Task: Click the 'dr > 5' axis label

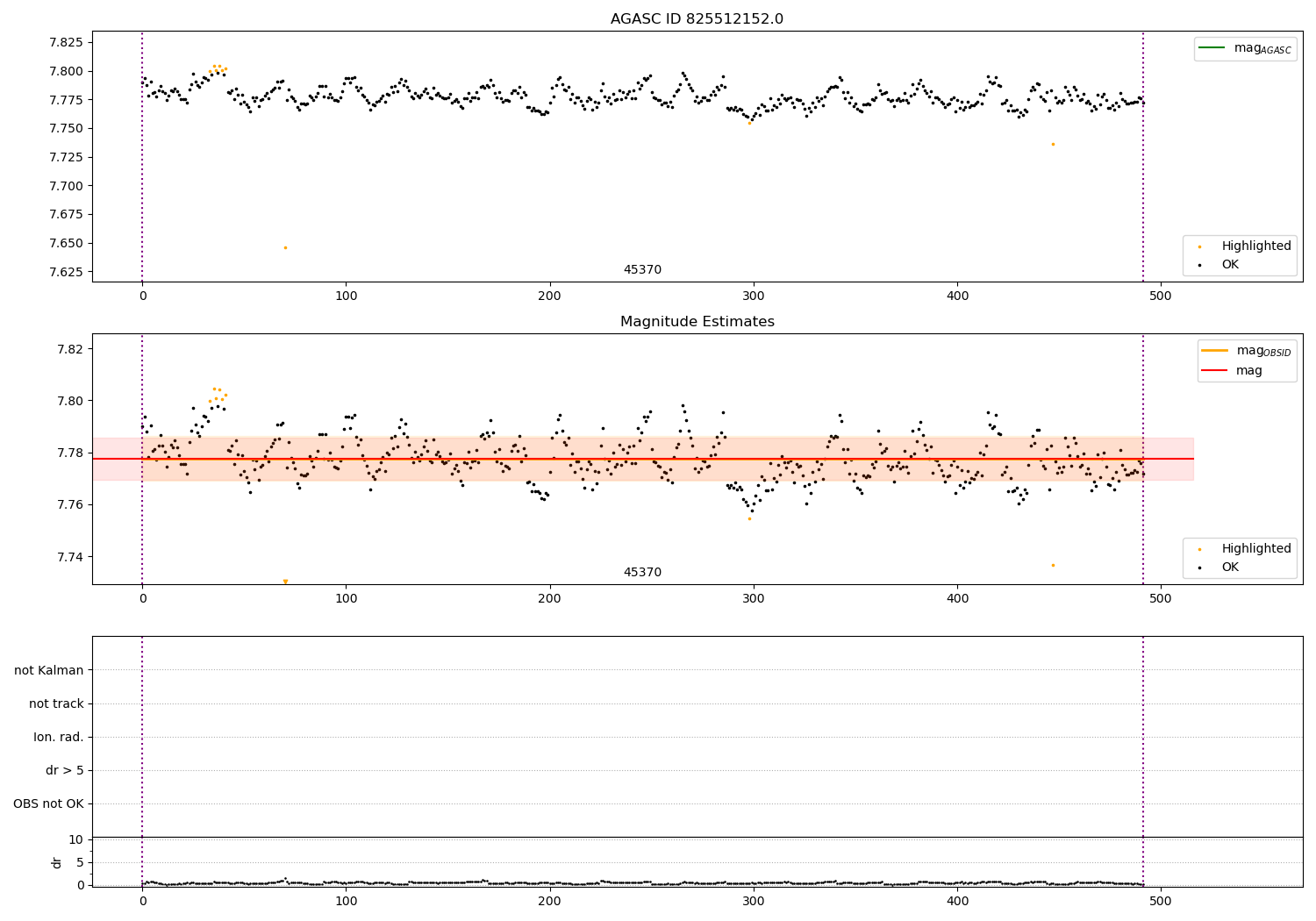Action: [x=65, y=771]
